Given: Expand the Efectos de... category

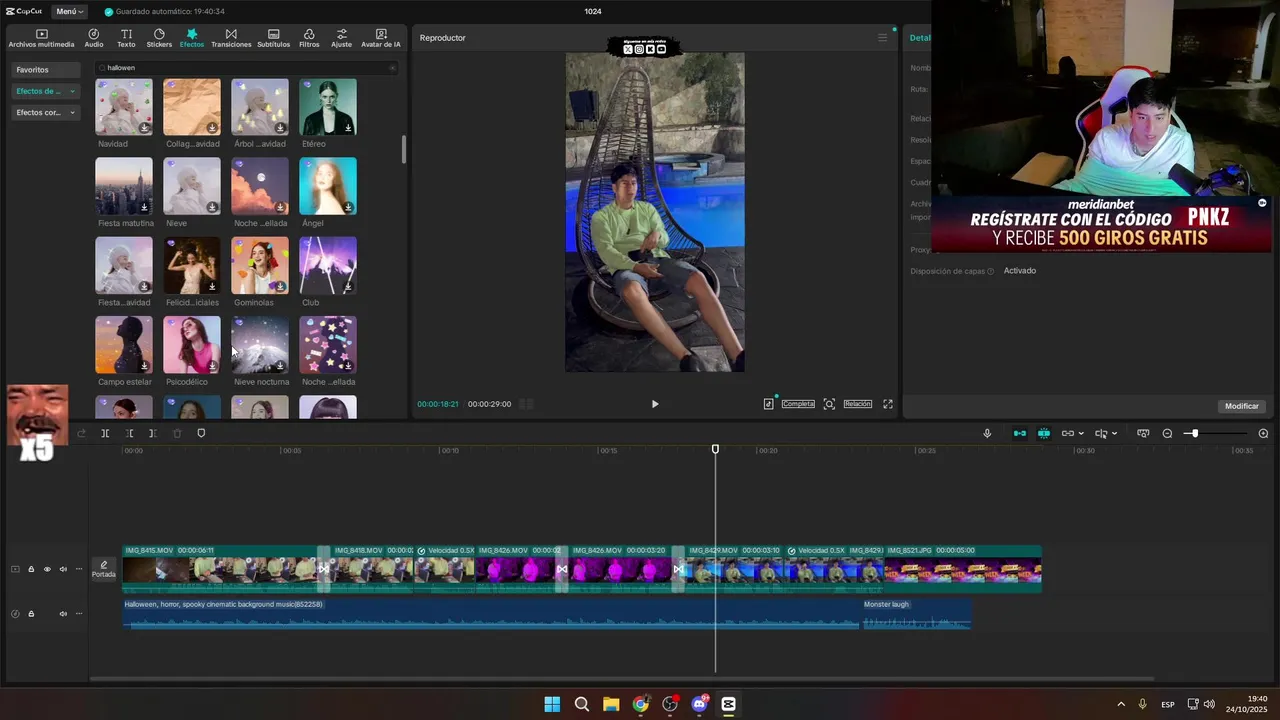Looking at the screenshot, I should coord(46,91).
